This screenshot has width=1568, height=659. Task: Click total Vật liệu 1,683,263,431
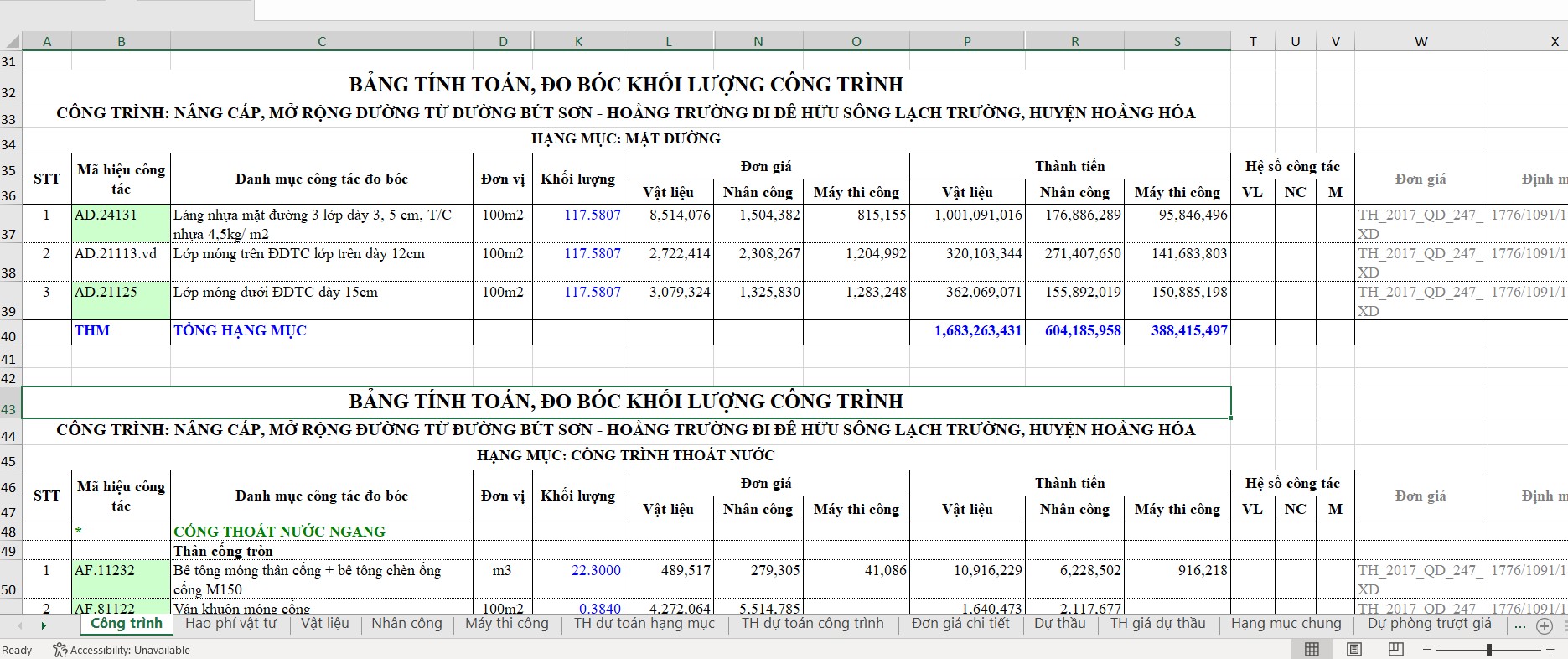tap(968, 332)
